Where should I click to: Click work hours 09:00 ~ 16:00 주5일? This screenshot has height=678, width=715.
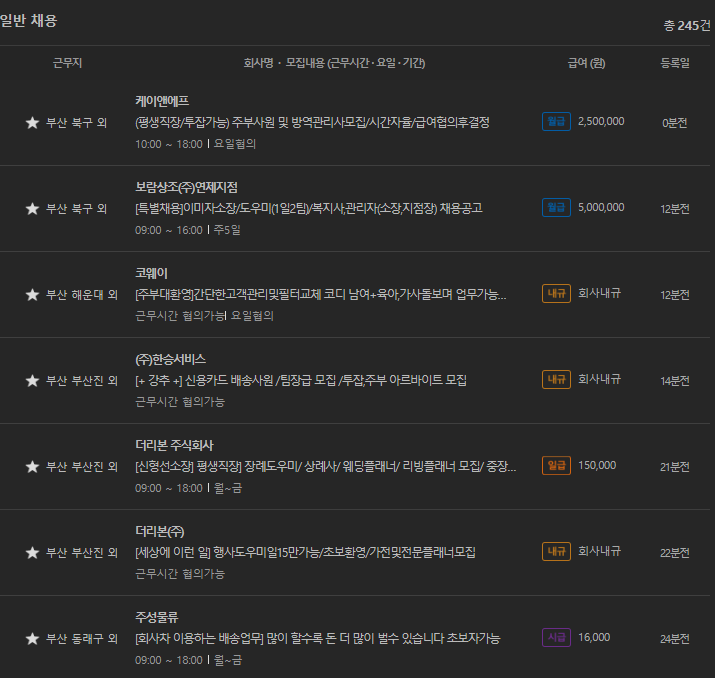pyautogui.click(x=187, y=230)
